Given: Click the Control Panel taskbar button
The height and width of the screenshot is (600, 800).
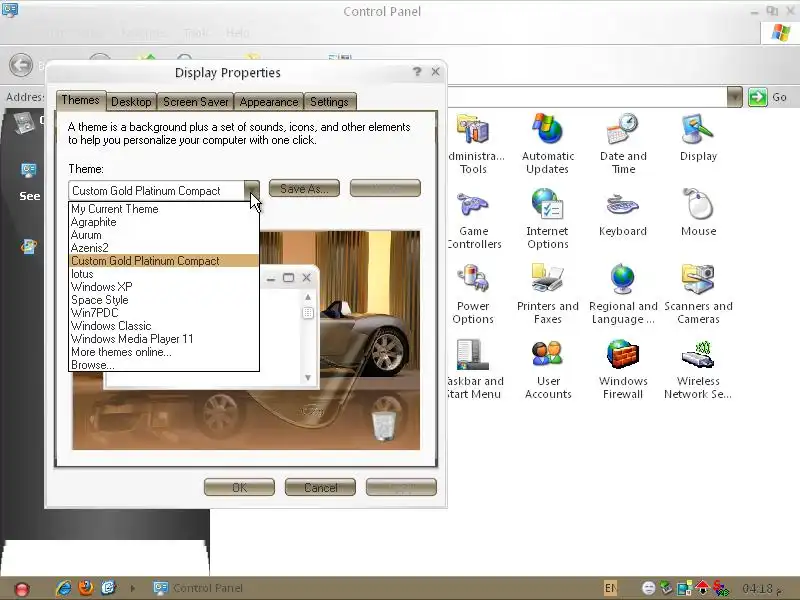Looking at the screenshot, I should 199,588.
